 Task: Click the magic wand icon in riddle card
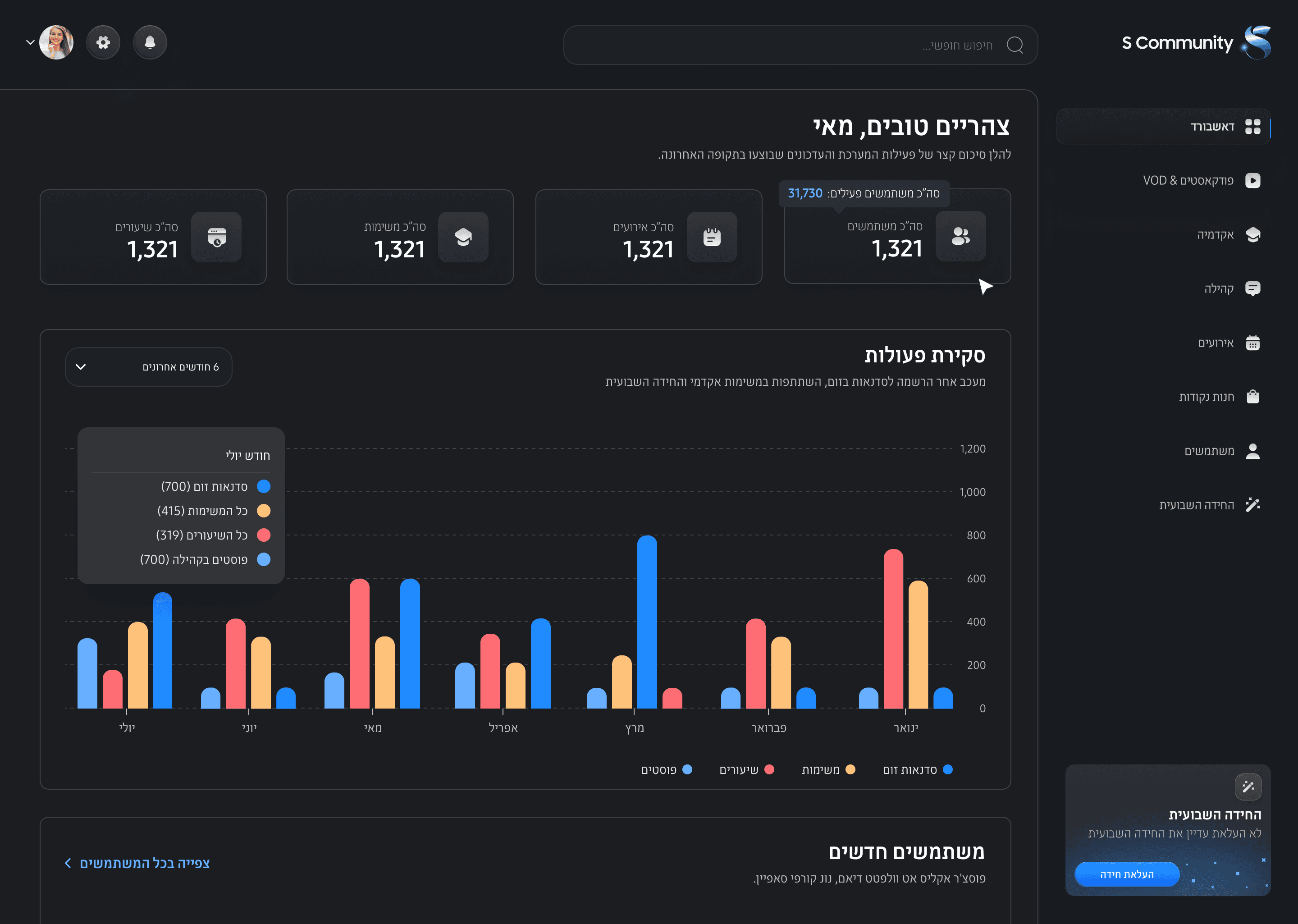point(1248,787)
